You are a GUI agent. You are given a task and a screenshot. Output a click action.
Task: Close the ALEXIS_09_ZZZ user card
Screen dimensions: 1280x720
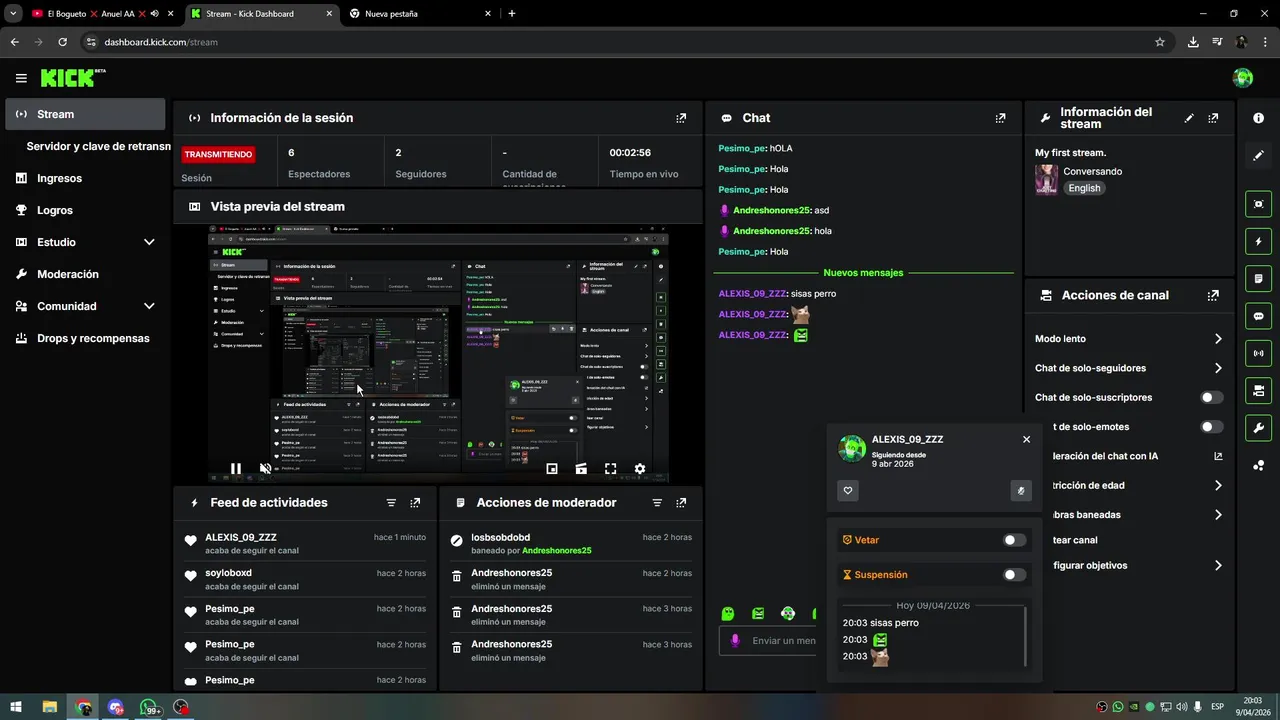(x=1026, y=439)
